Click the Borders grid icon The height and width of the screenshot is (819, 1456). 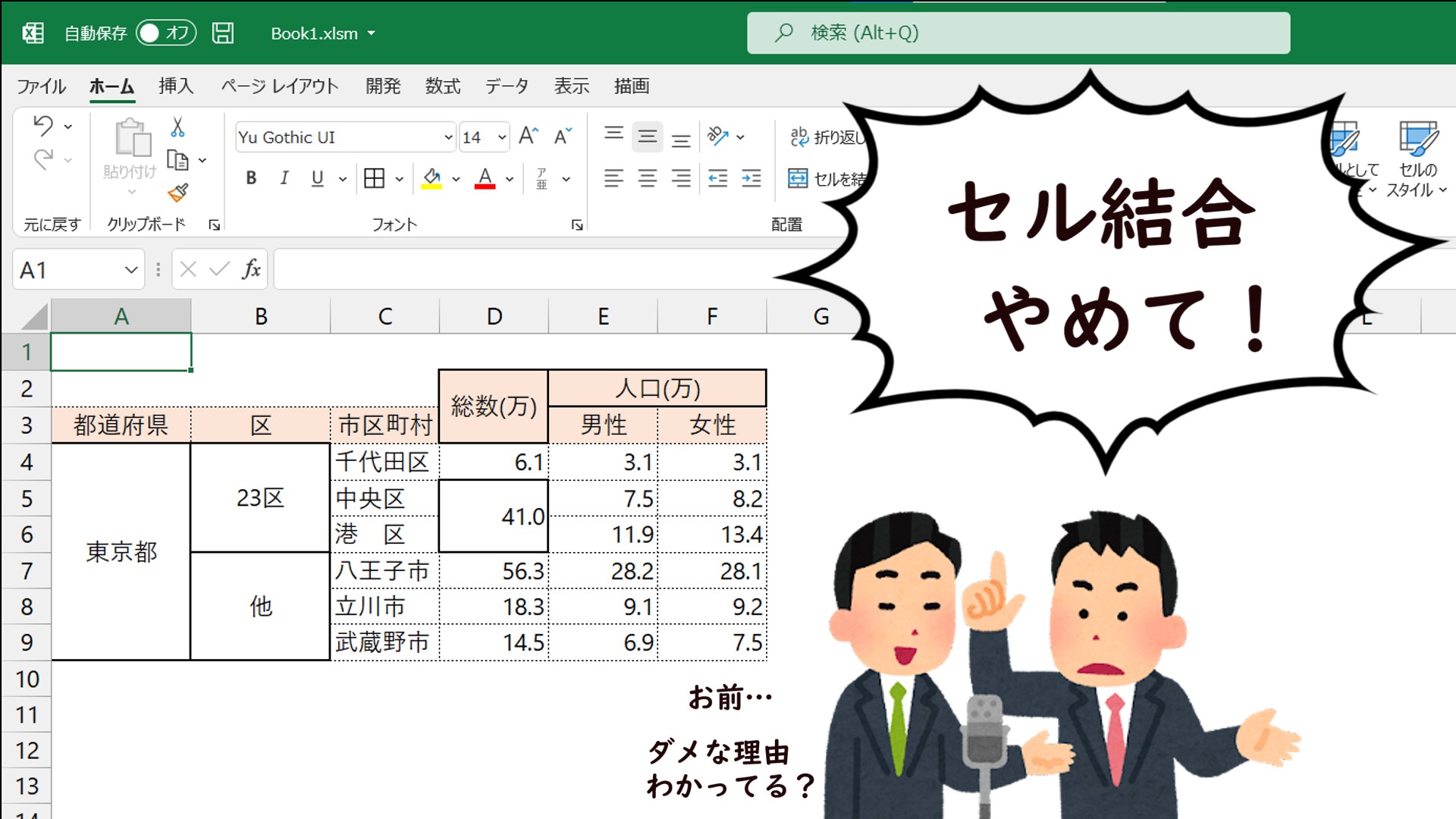pos(374,178)
